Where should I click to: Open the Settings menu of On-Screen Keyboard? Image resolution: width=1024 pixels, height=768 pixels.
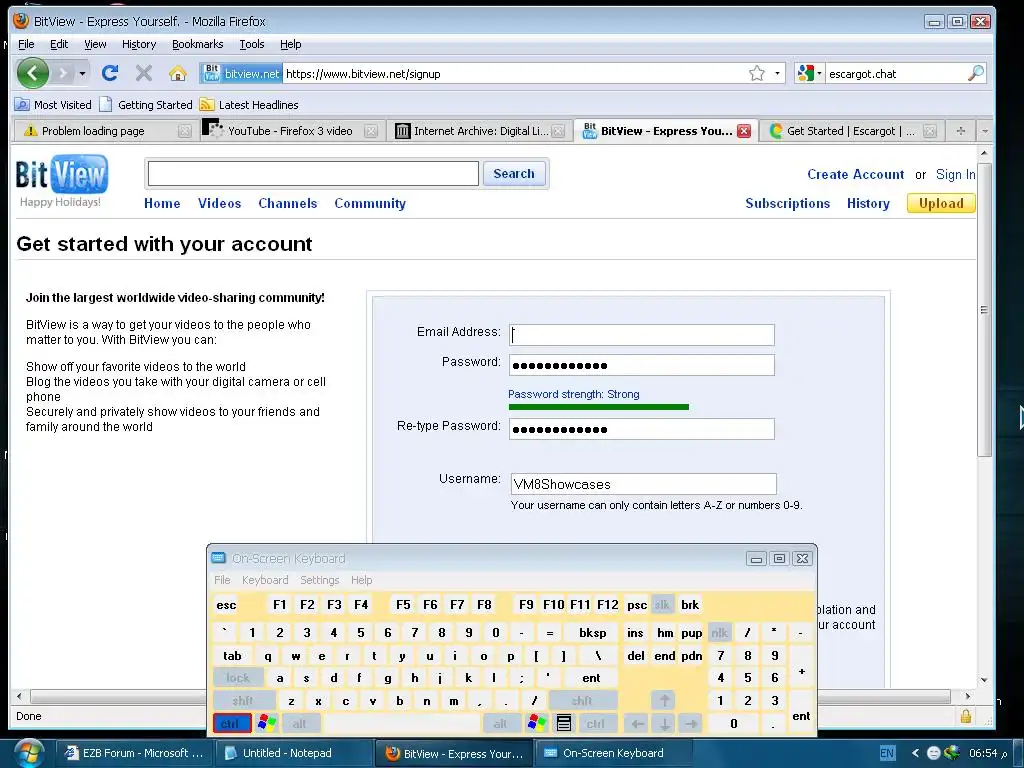click(x=319, y=580)
